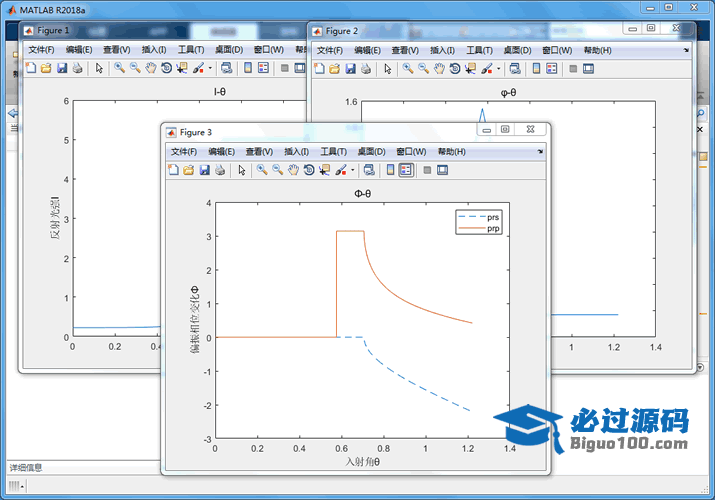Image resolution: width=715 pixels, height=500 pixels.
Task: Click dock arrow at Figure 3 menu bar end
Action: [x=540, y=151]
